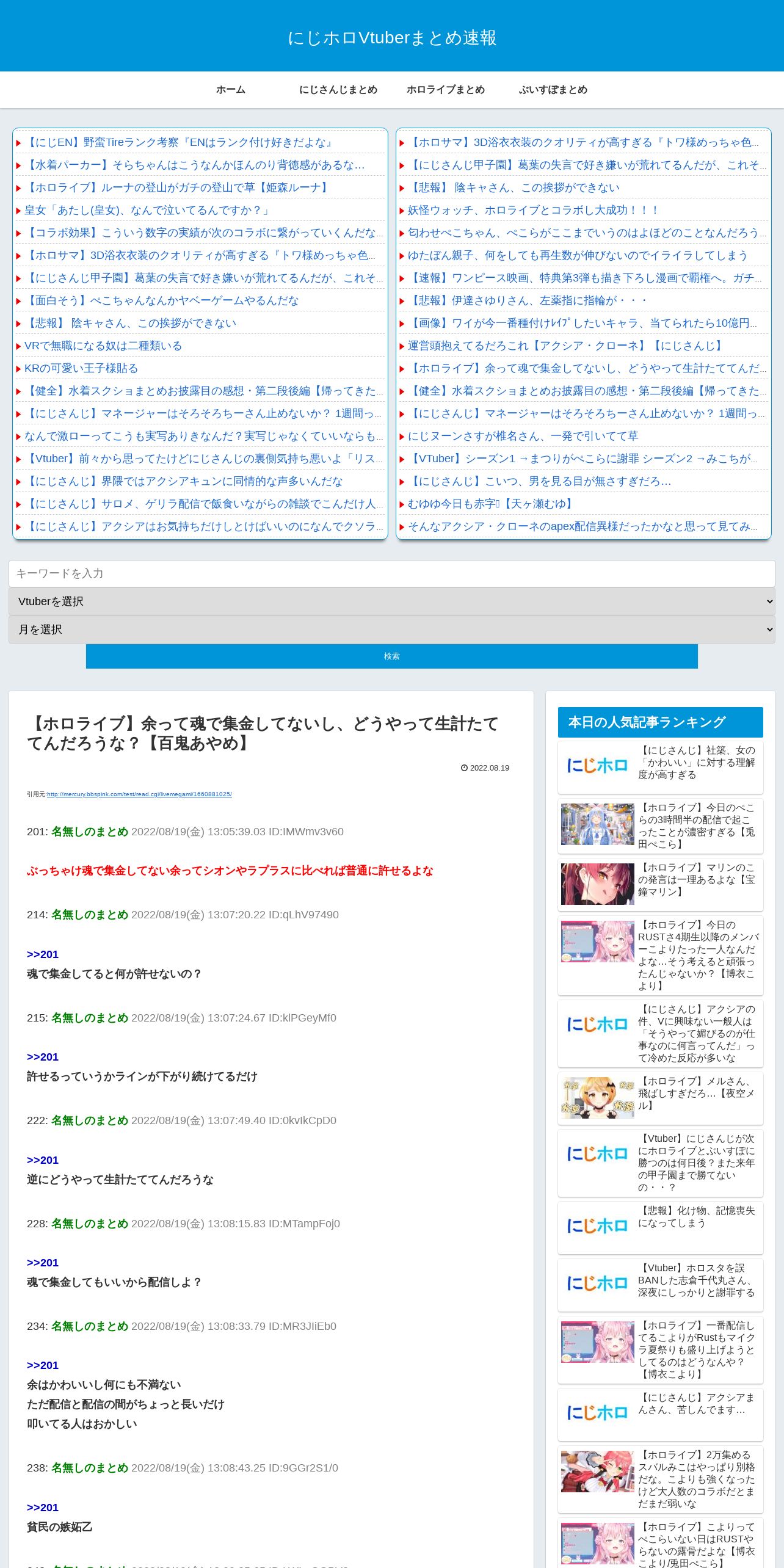Click the blue 検索 button

coord(392,656)
